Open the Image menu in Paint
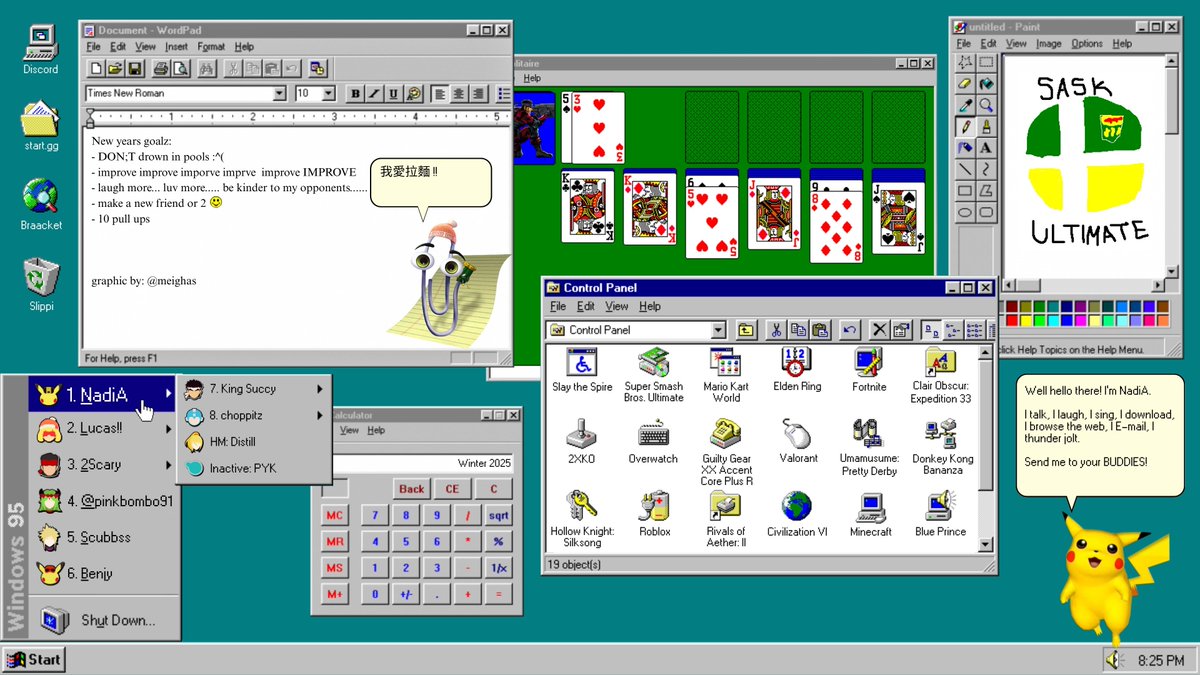1200x675 pixels. [x=1049, y=44]
